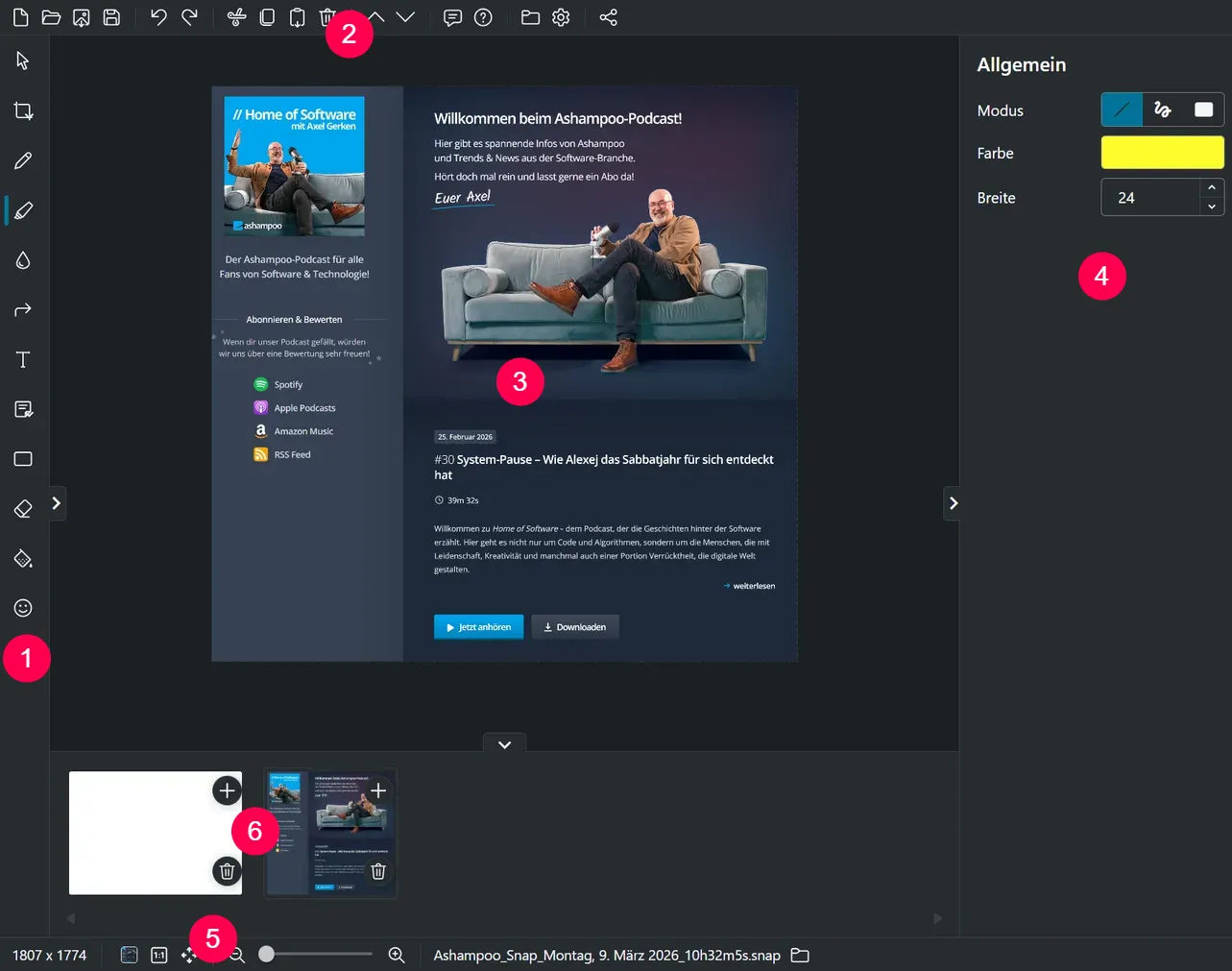Open the yellow Farbe color picker
Viewport: 1232px width, 971px height.
1163,153
